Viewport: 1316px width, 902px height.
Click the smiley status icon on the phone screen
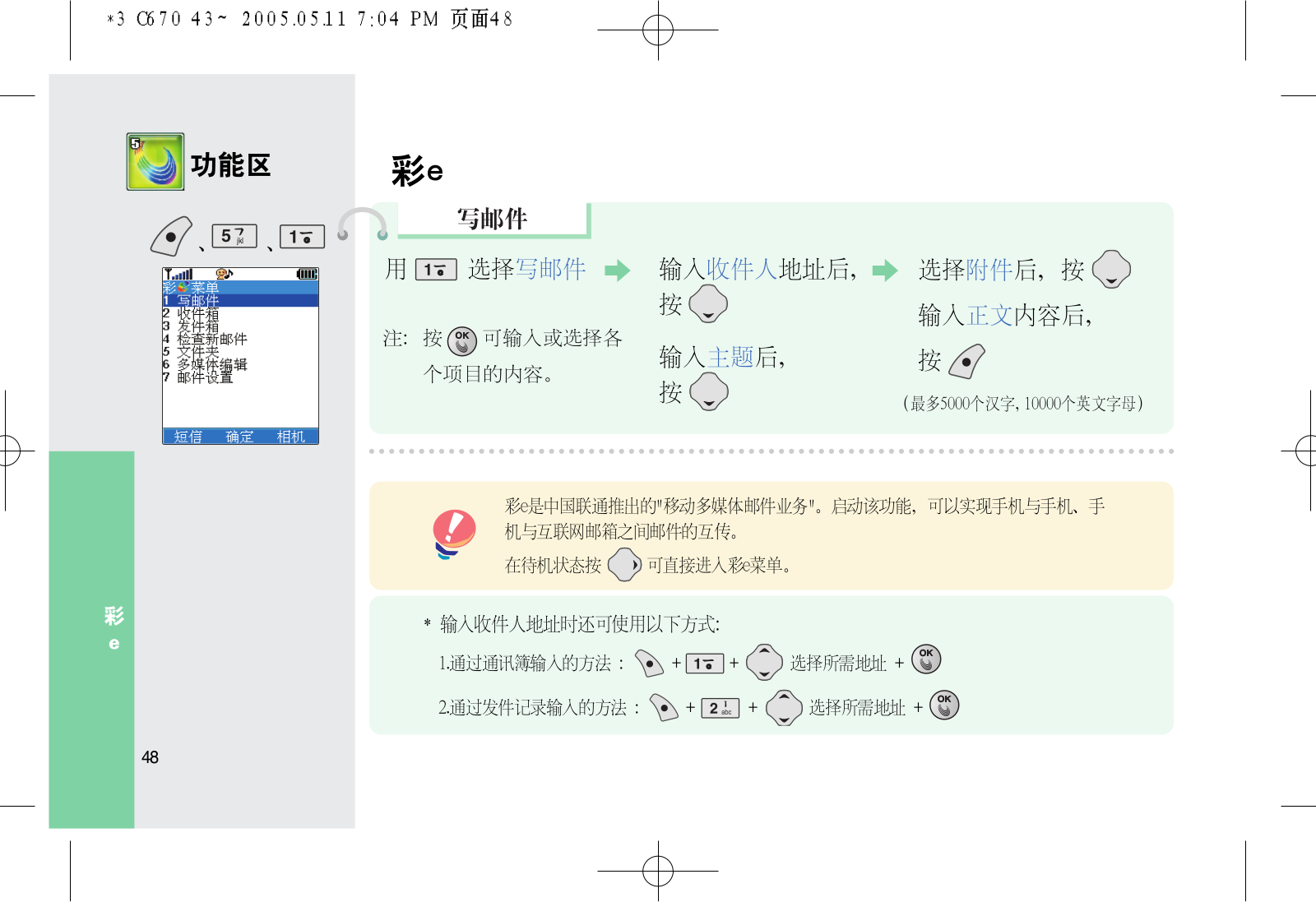point(225,274)
